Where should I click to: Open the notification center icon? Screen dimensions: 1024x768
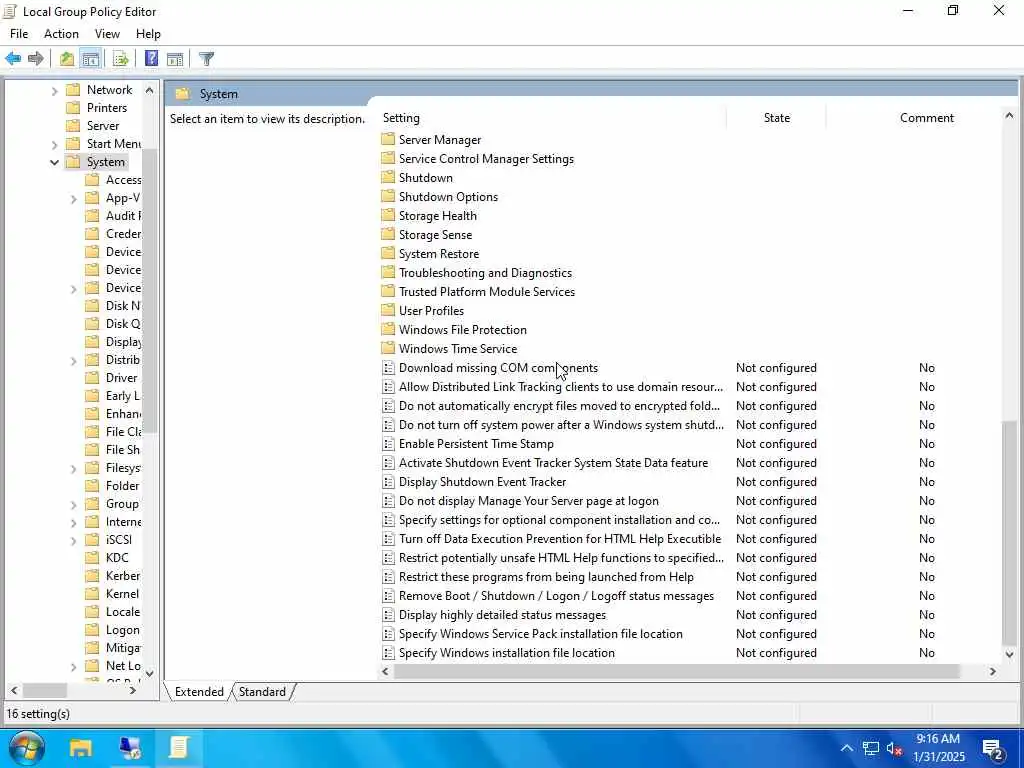(993, 750)
